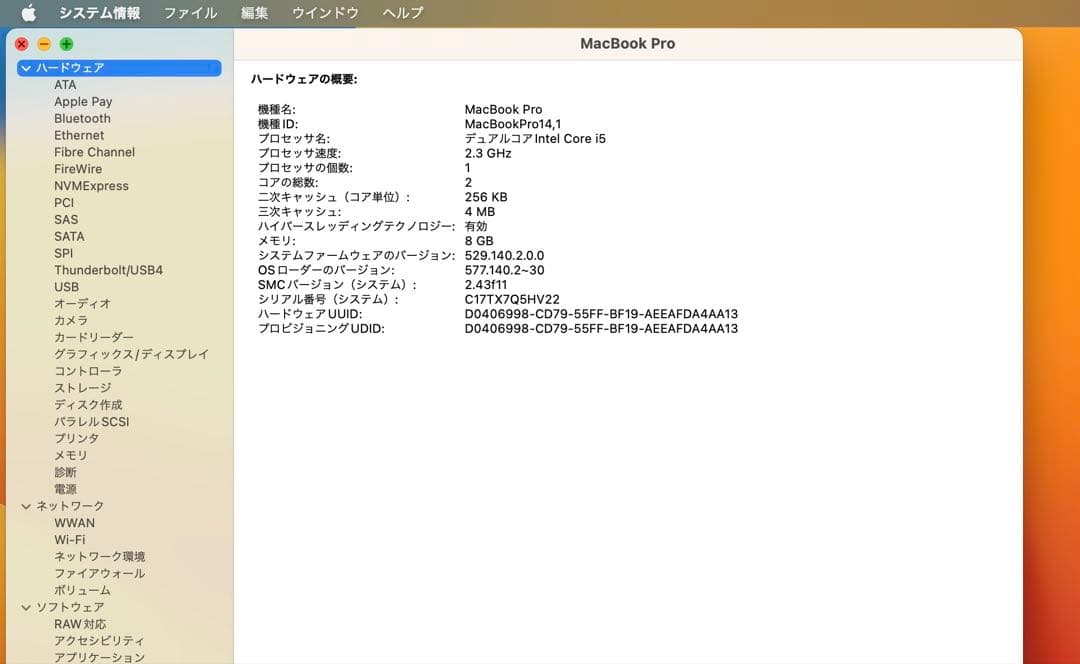Open the Wi-Fi network details
This screenshot has height=664, width=1080.
(69, 540)
